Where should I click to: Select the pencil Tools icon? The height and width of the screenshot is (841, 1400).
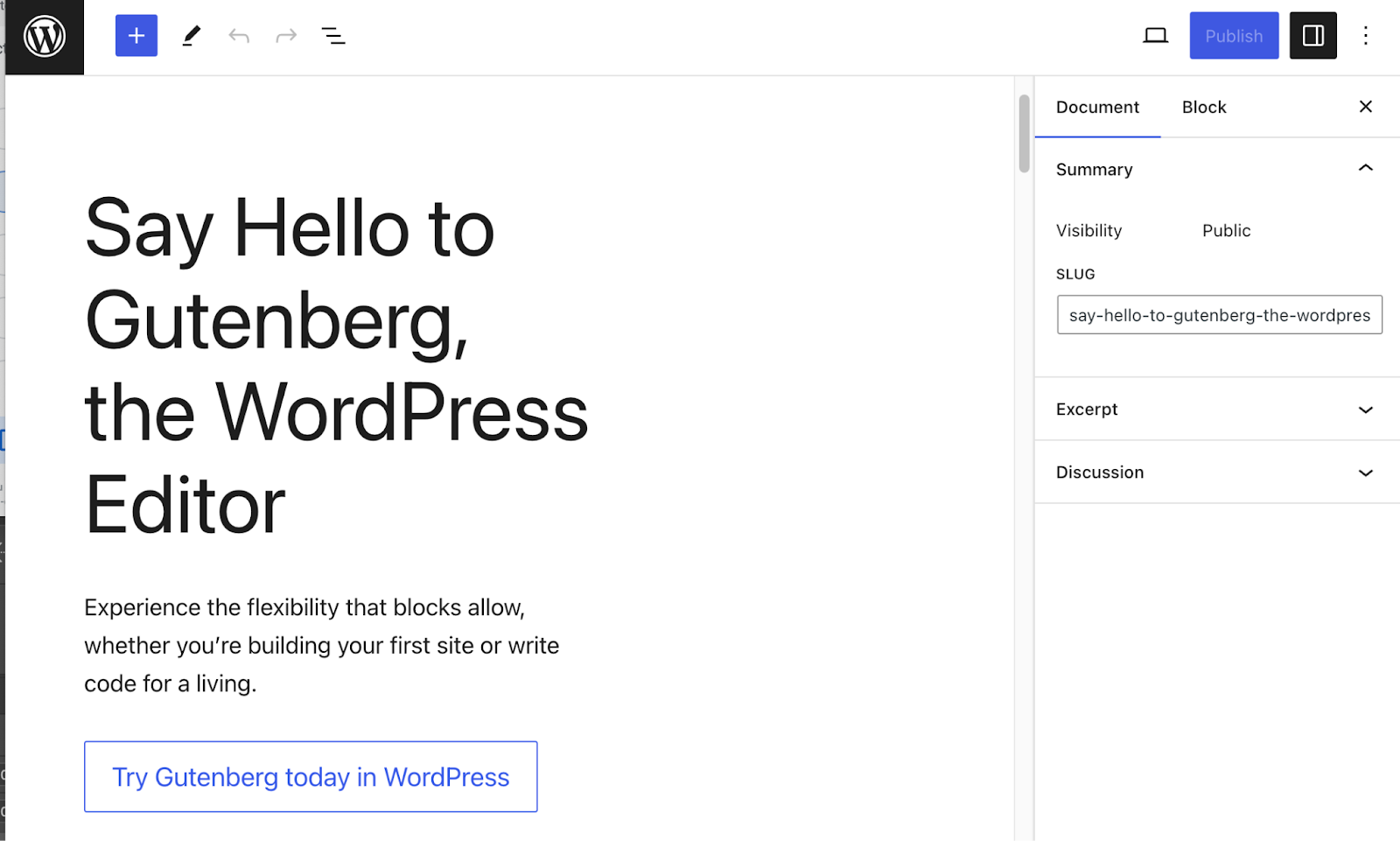191,36
